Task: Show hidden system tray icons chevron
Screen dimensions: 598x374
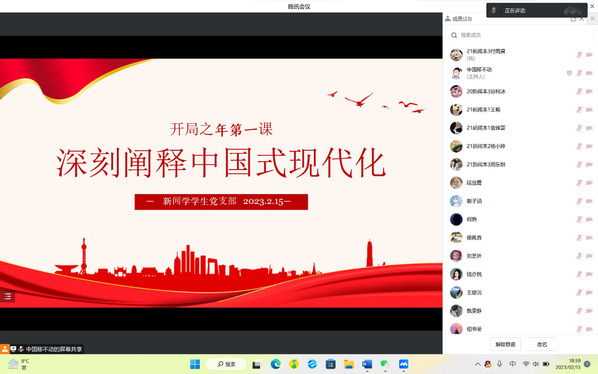Action: click(477, 364)
